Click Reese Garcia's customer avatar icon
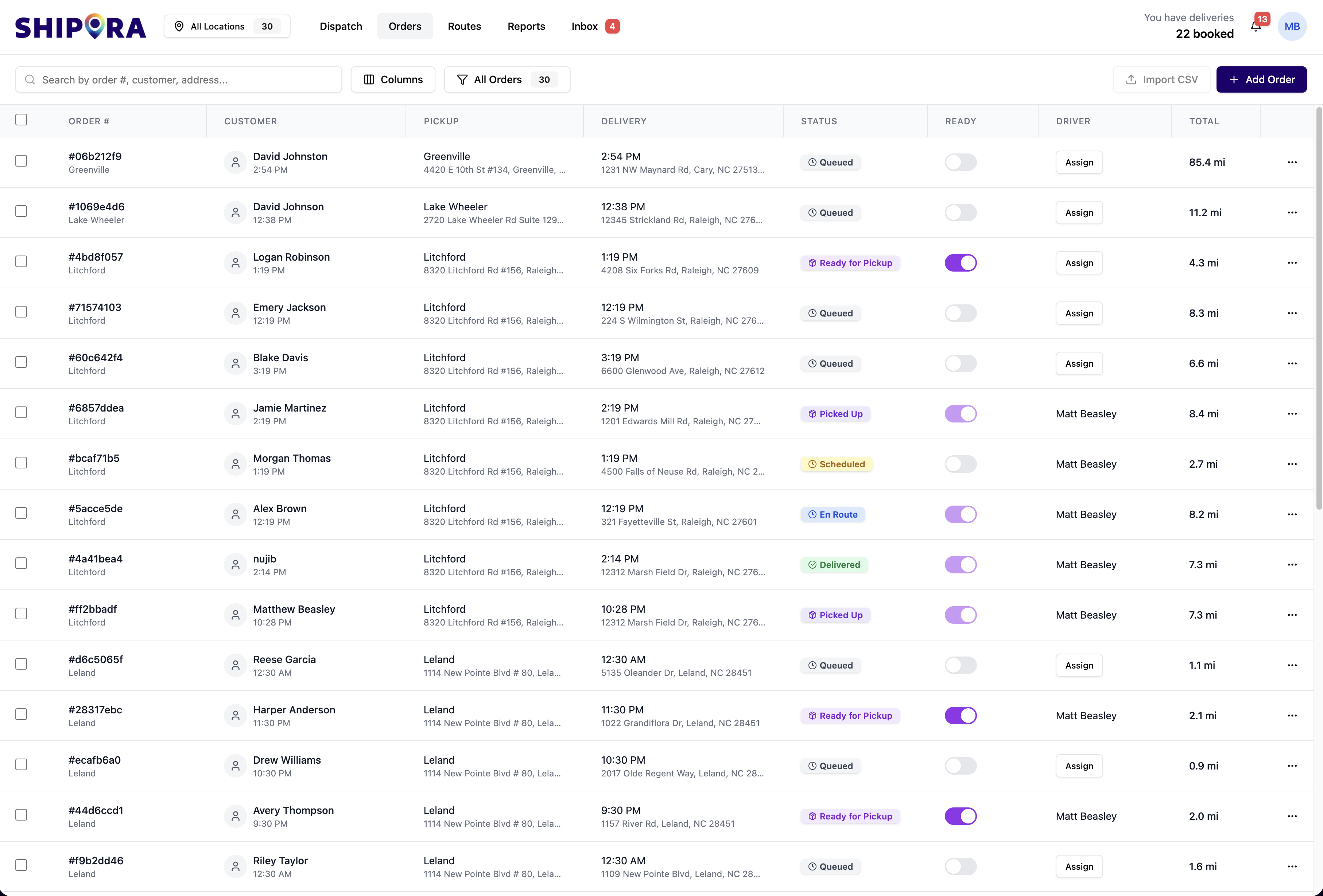Viewport: 1323px width, 896px height. click(235, 666)
